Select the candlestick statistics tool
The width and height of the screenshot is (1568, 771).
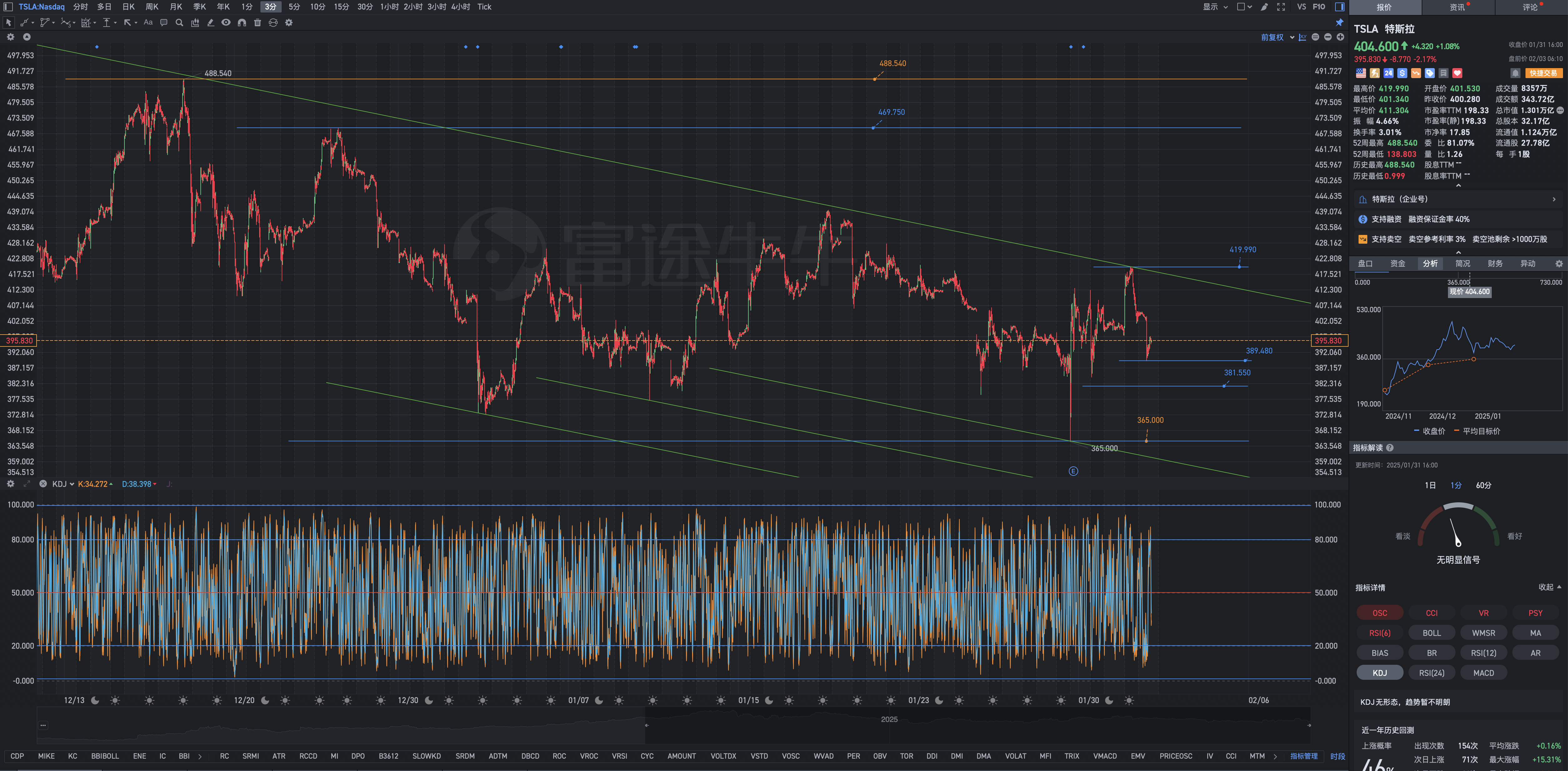coord(195,22)
